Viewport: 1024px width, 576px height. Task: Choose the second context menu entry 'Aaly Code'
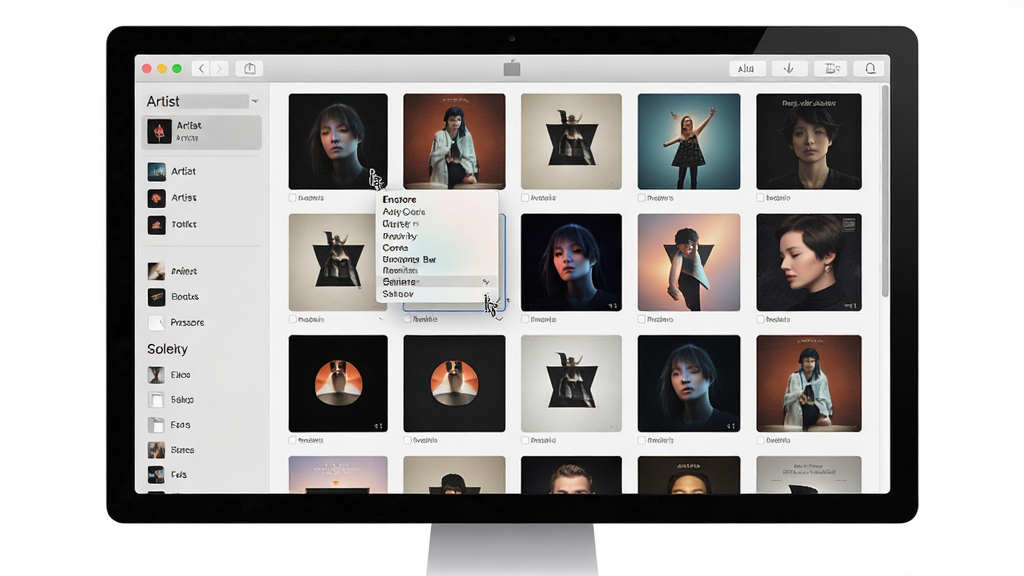[x=404, y=212]
